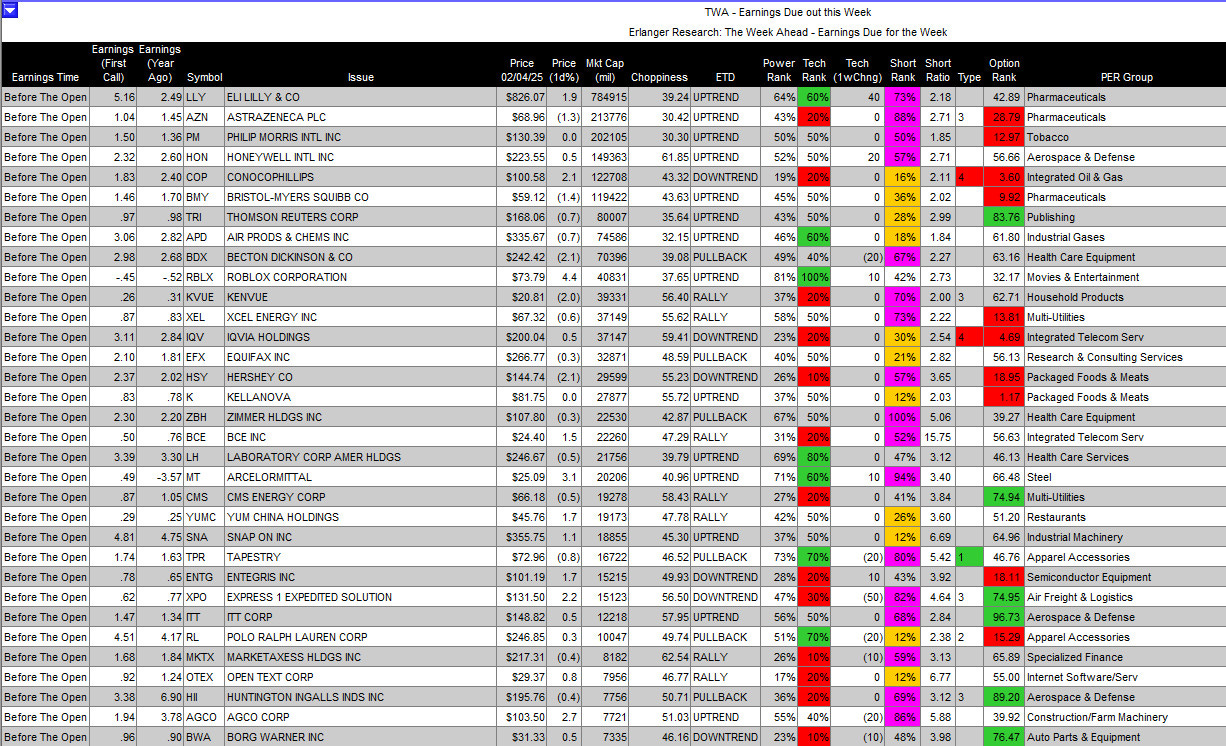Click the KVUE symbol cell
The width and height of the screenshot is (1226, 746).
[x=203, y=297]
